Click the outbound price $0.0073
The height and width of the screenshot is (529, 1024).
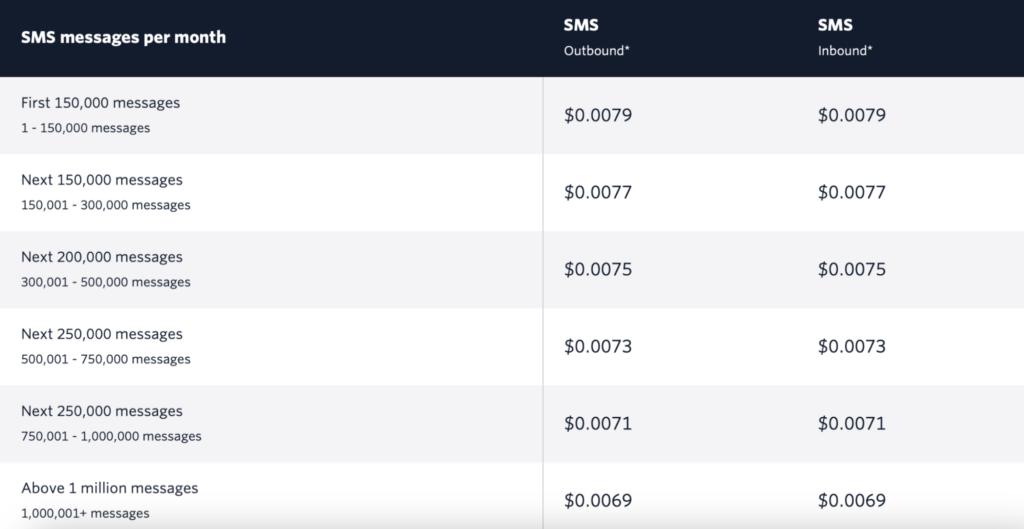598,346
